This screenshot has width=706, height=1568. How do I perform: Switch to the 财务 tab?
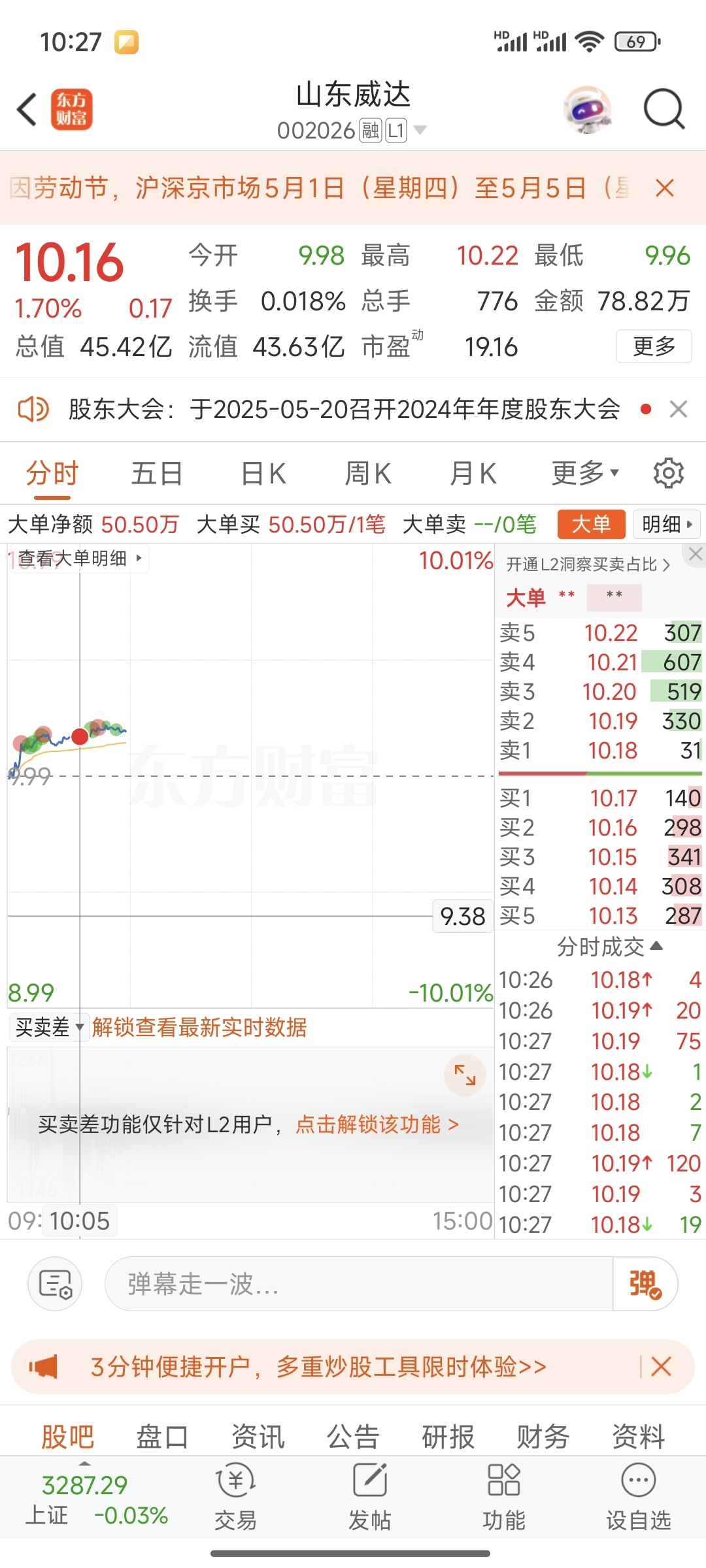(x=543, y=1437)
